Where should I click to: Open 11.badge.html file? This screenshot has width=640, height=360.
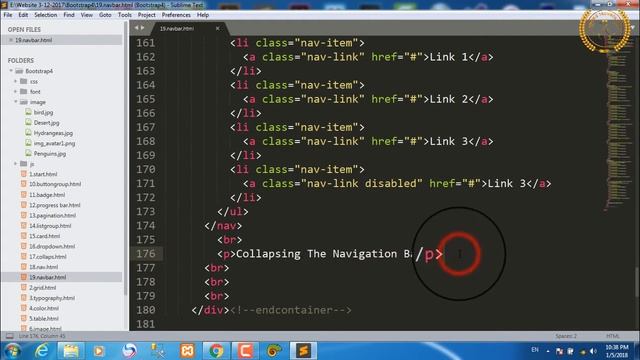tap(47, 195)
